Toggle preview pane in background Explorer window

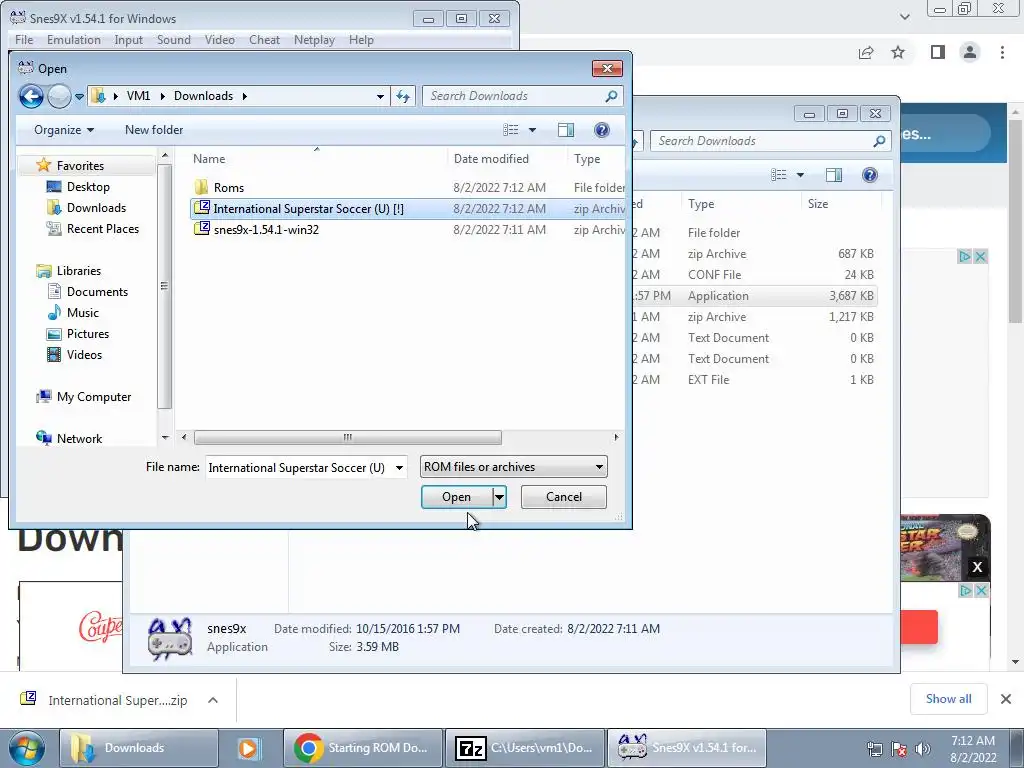[834, 175]
